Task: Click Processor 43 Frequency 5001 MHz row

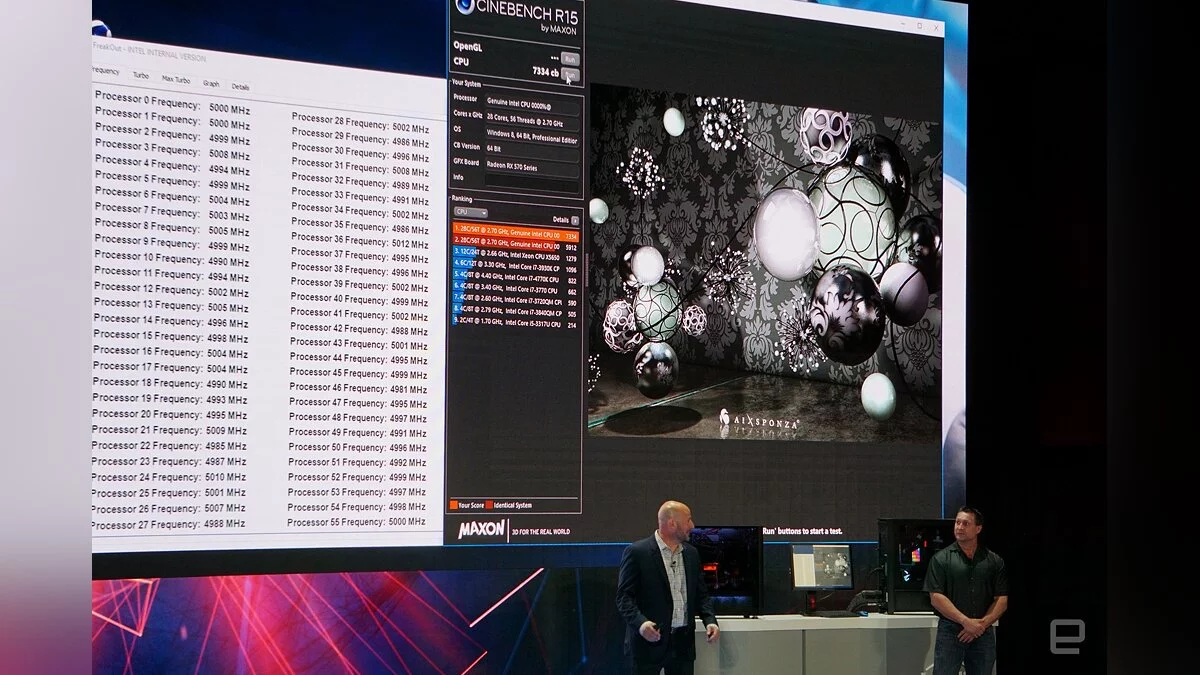Action: pos(358,344)
